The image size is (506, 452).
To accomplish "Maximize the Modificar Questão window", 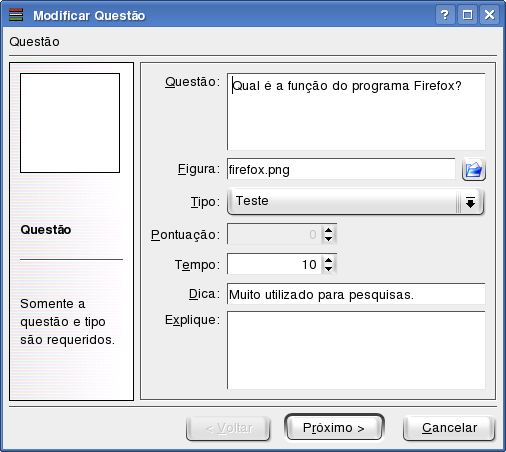I will point(467,15).
